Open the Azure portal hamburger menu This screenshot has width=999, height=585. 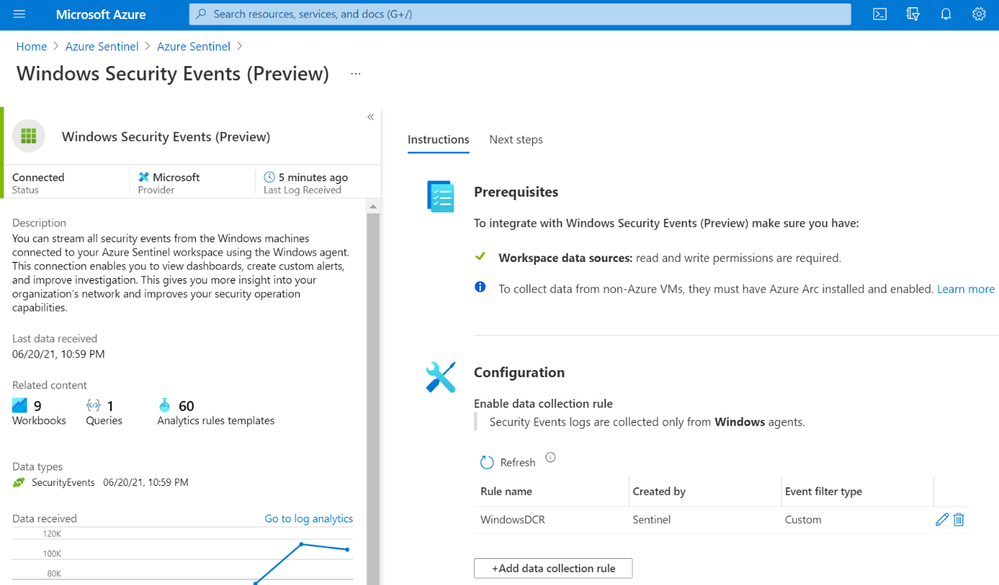pyautogui.click(x=19, y=14)
